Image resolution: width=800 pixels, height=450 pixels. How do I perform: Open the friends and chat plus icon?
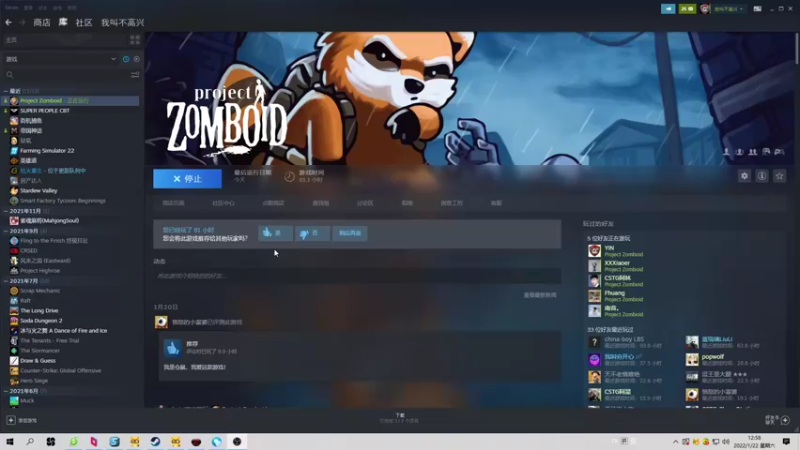pos(785,420)
